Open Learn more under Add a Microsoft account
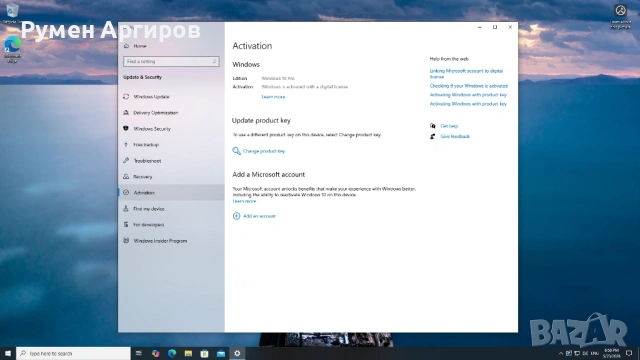This screenshot has width=640, height=360. (x=244, y=201)
